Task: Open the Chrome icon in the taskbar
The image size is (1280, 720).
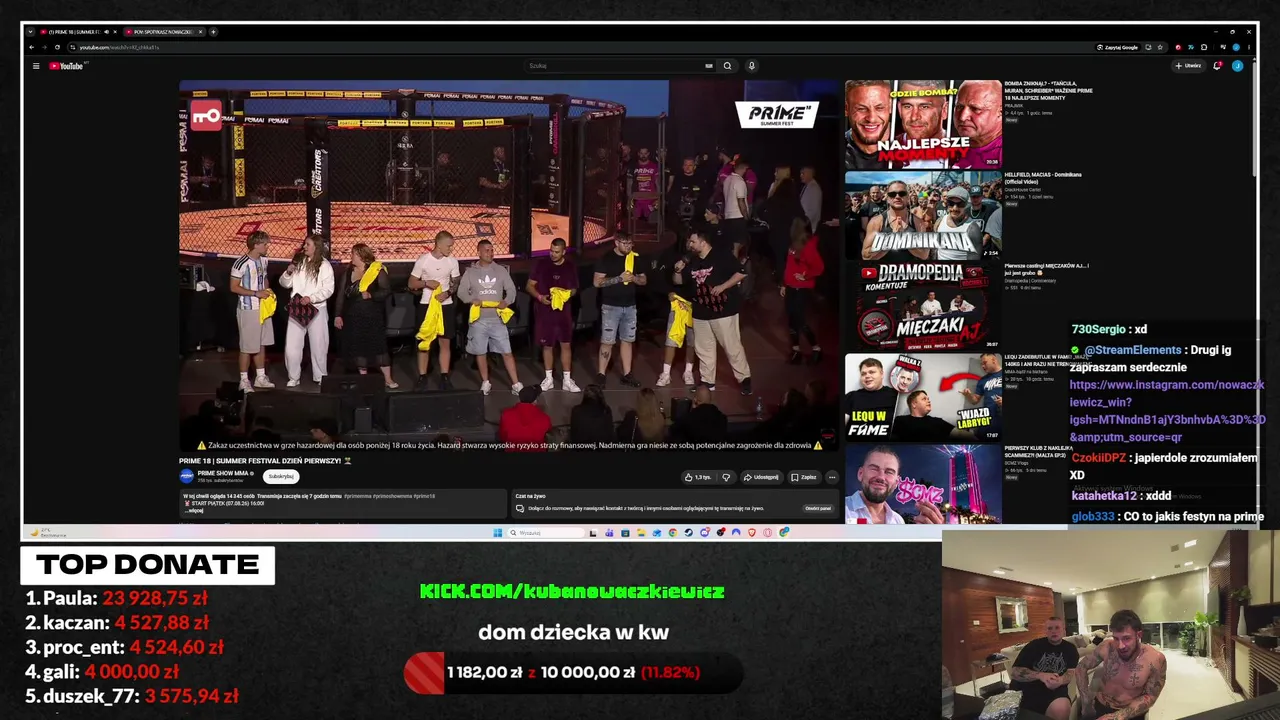Action: pos(673,532)
